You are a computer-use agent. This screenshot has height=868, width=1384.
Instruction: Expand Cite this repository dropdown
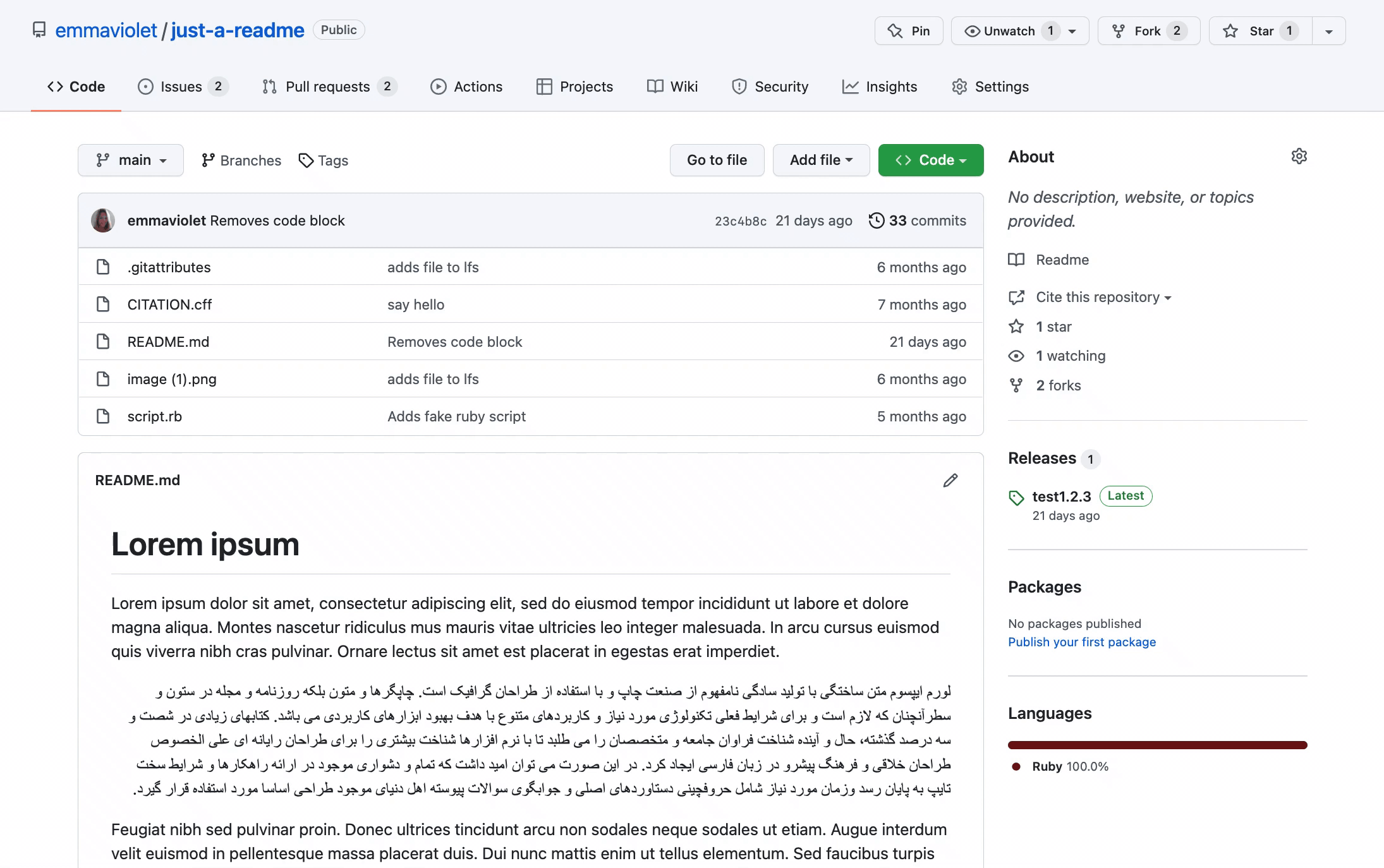[1103, 298]
